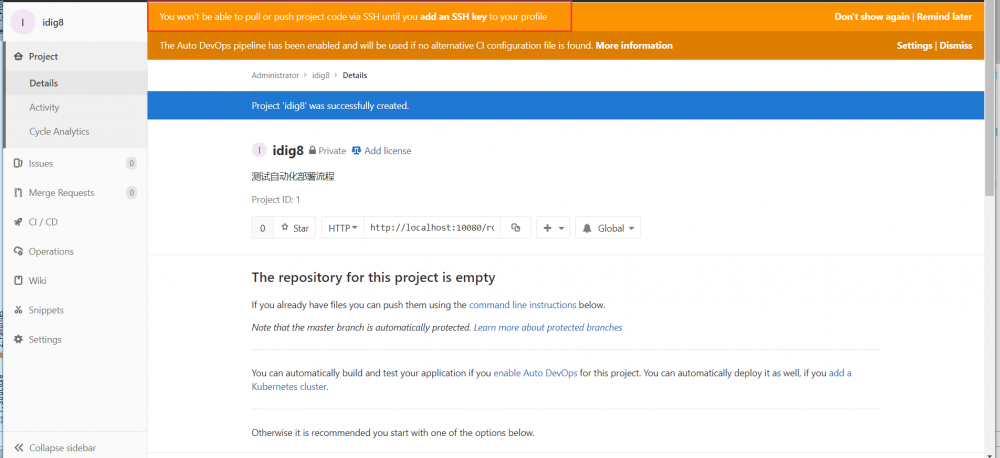The width and height of the screenshot is (1000, 458).
Task: Click 'Remind later' in SSH banner
Action: point(945,17)
